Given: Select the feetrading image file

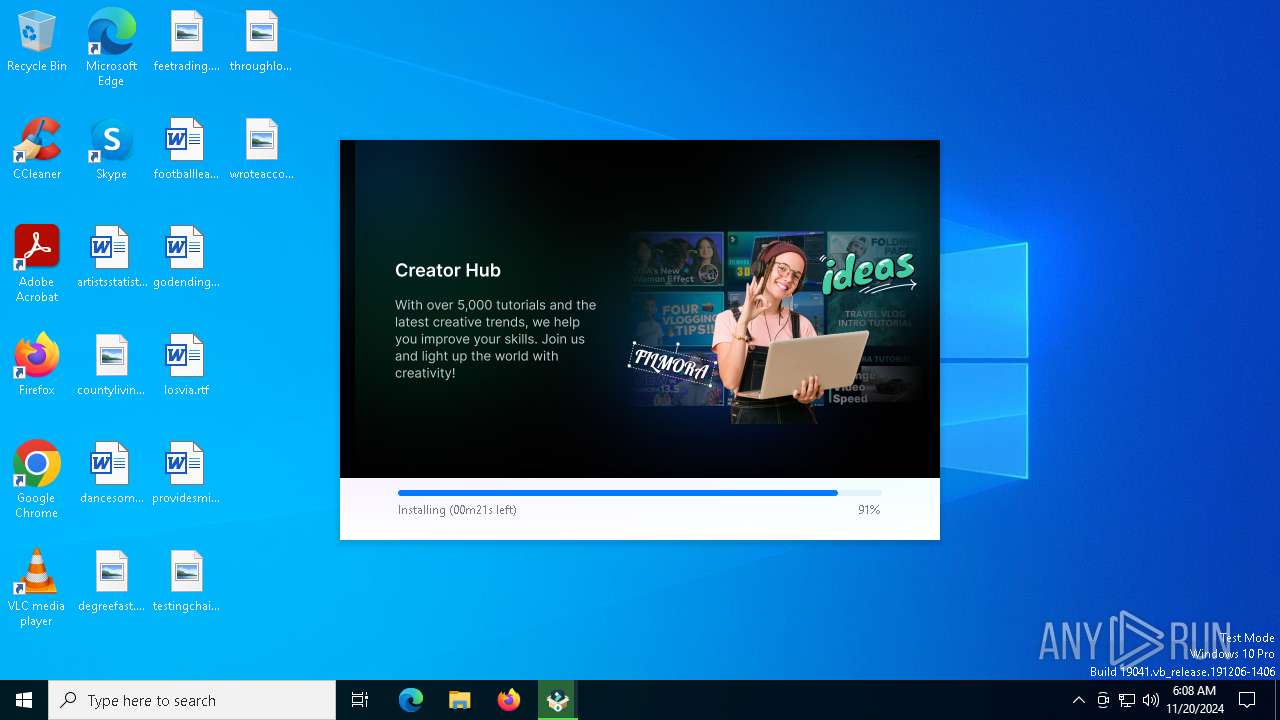Looking at the screenshot, I should tap(186, 41).
